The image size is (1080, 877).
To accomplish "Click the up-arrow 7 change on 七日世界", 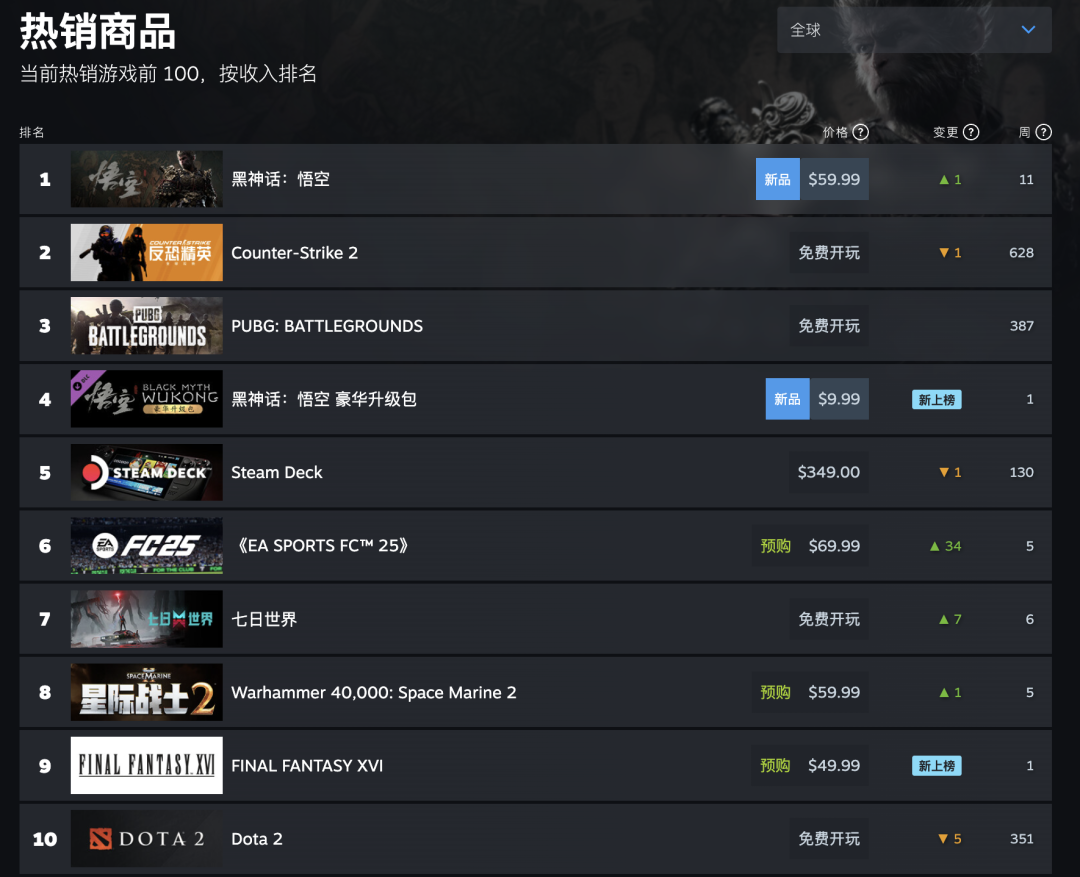I will 950,619.
